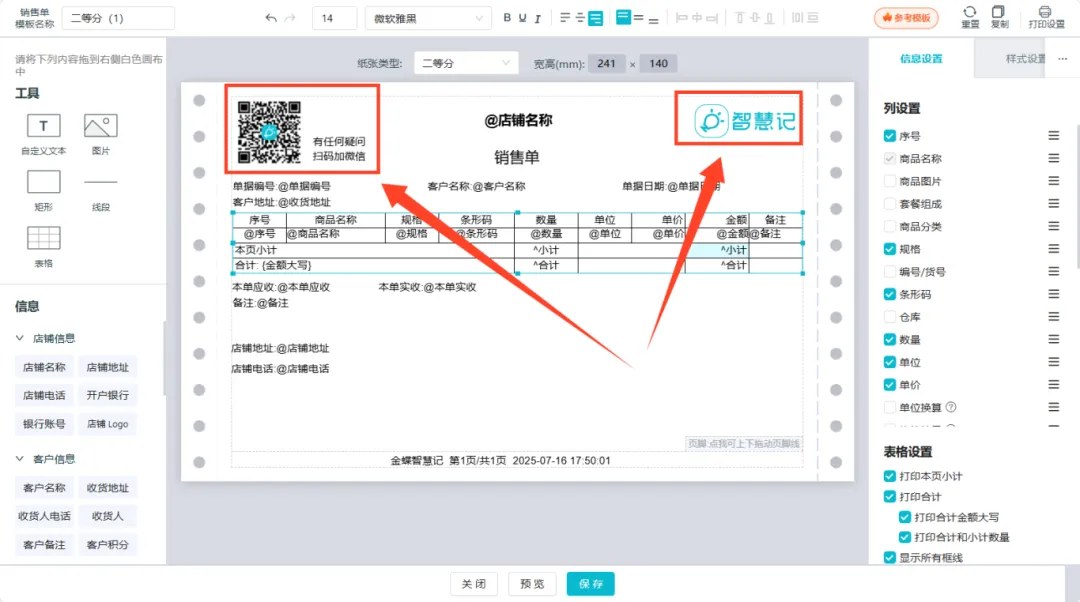This screenshot has height=602, width=1080.
Task: Click the paper width field 241
Action: point(606,63)
